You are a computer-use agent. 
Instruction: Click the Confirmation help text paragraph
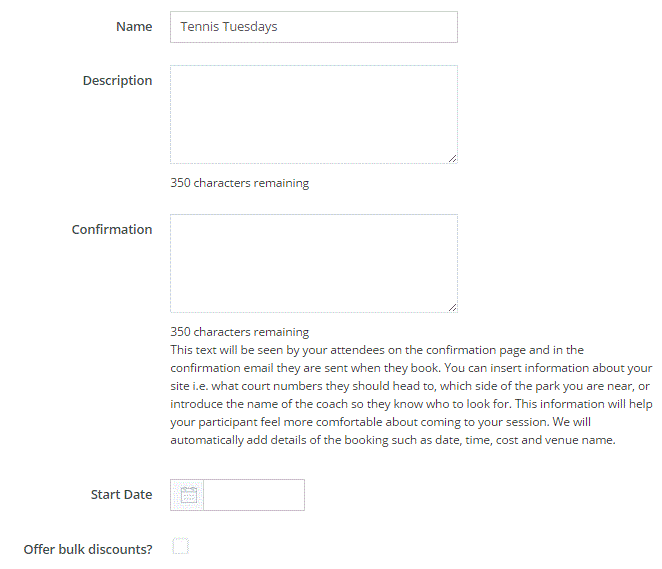tap(410, 395)
